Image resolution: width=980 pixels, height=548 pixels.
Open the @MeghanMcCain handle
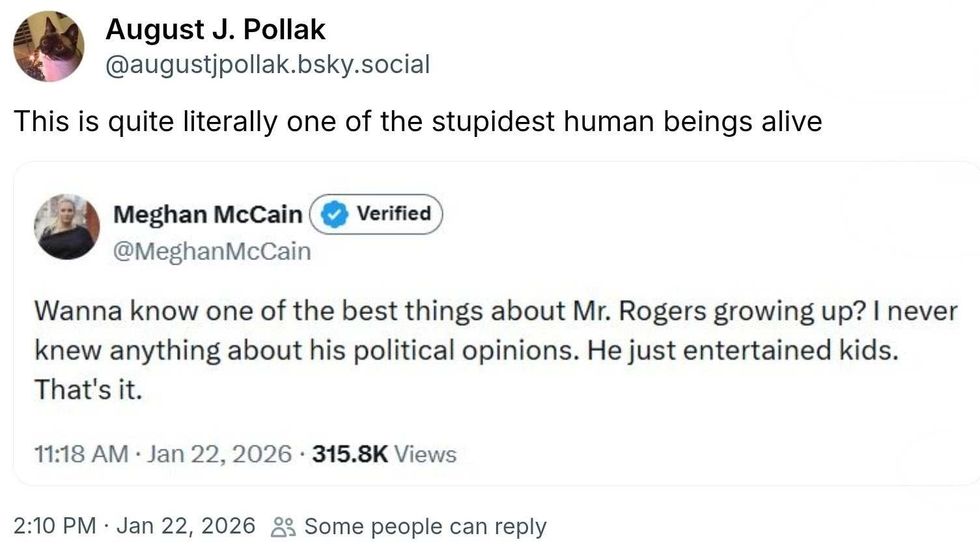[x=212, y=251]
